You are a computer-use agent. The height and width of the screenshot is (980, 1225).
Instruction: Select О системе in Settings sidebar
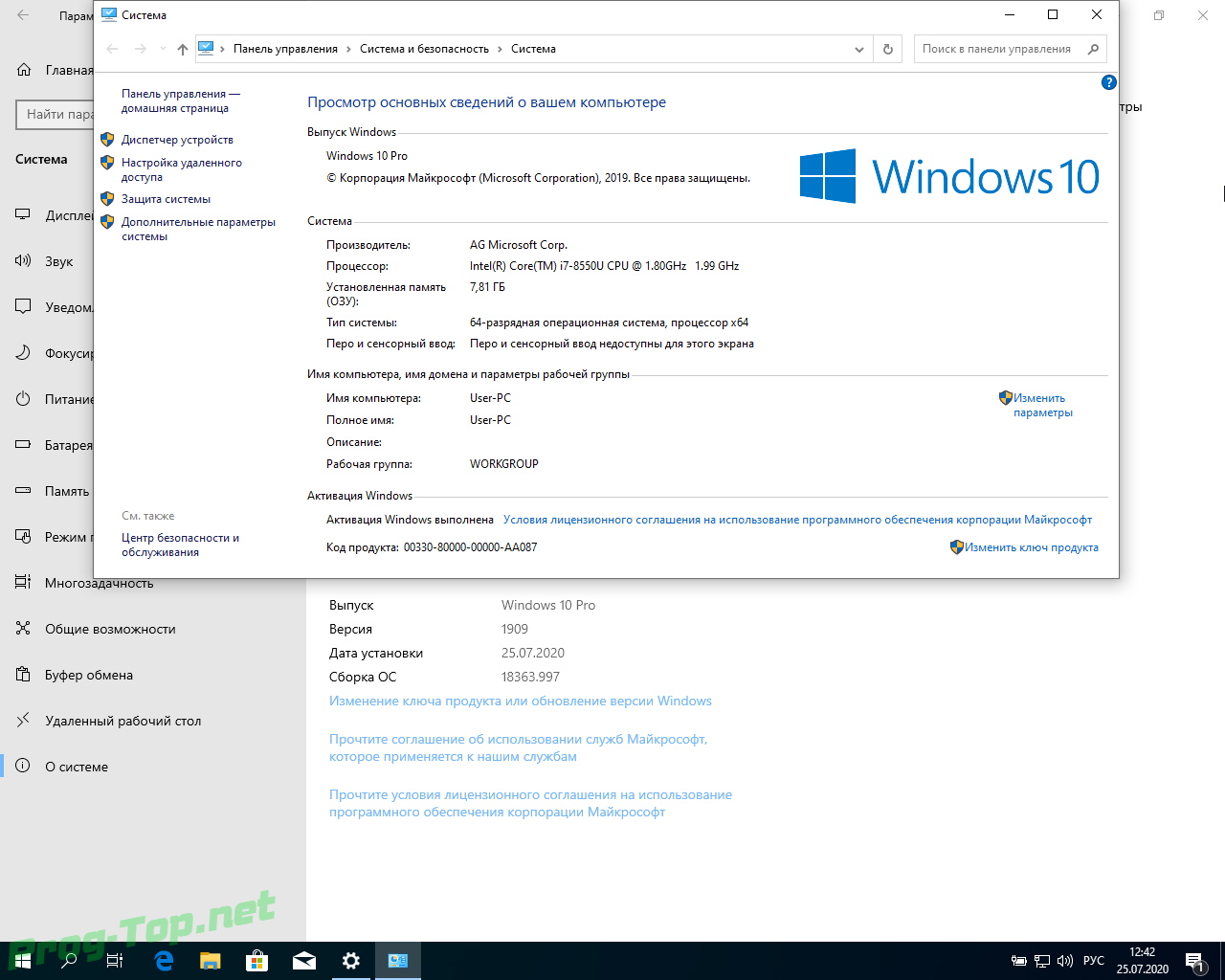[77, 767]
